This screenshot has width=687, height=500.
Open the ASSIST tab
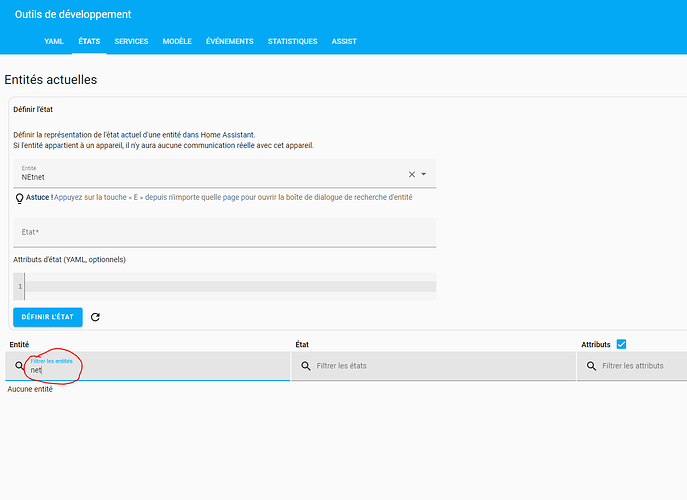[344, 41]
